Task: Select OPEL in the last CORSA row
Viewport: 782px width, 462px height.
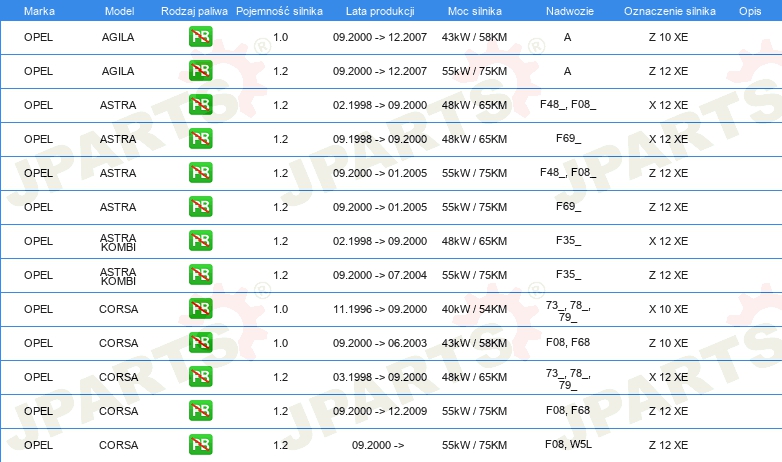Action: (x=38, y=445)
